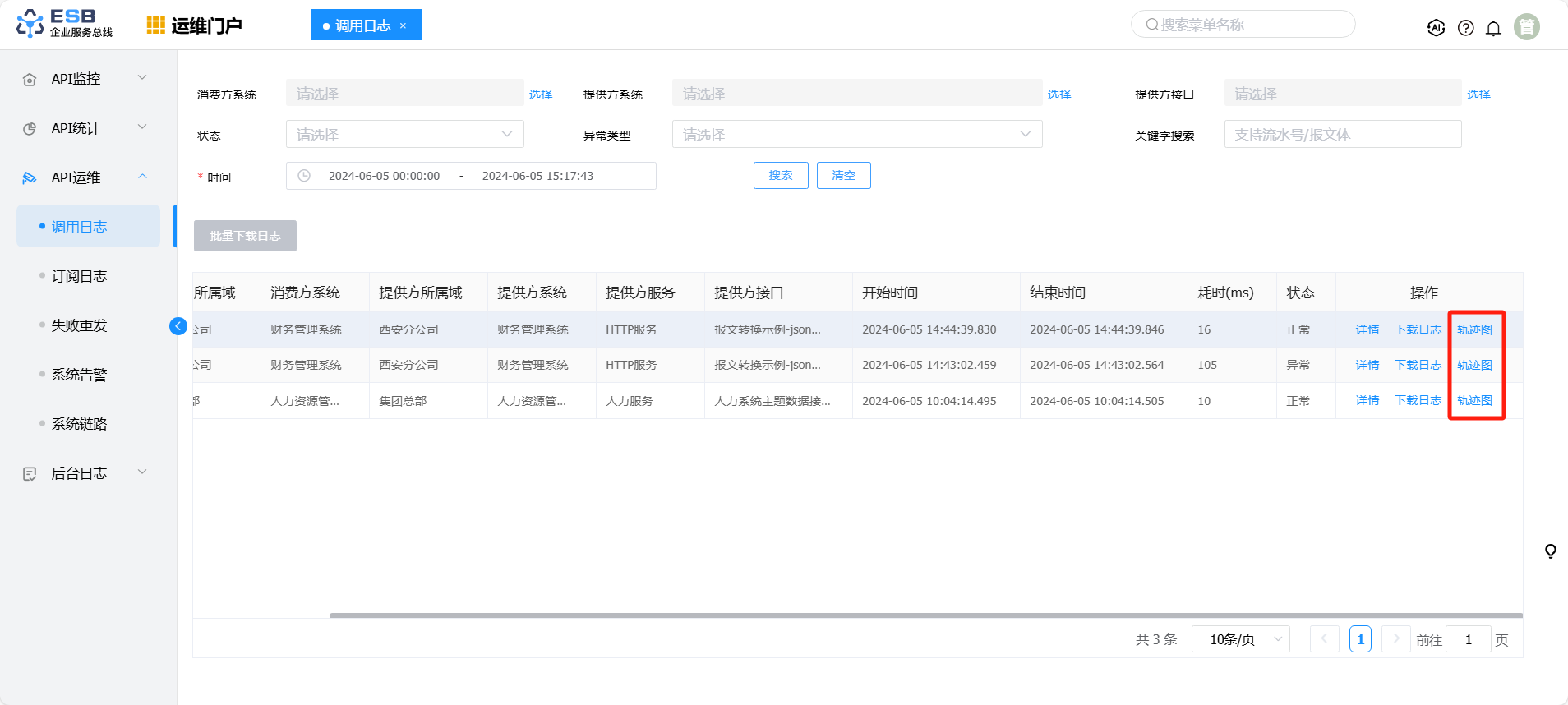Screen dimensions: 1568x705
Task: Open the 异常类型 dropdown
Action: tap(856, 135)
